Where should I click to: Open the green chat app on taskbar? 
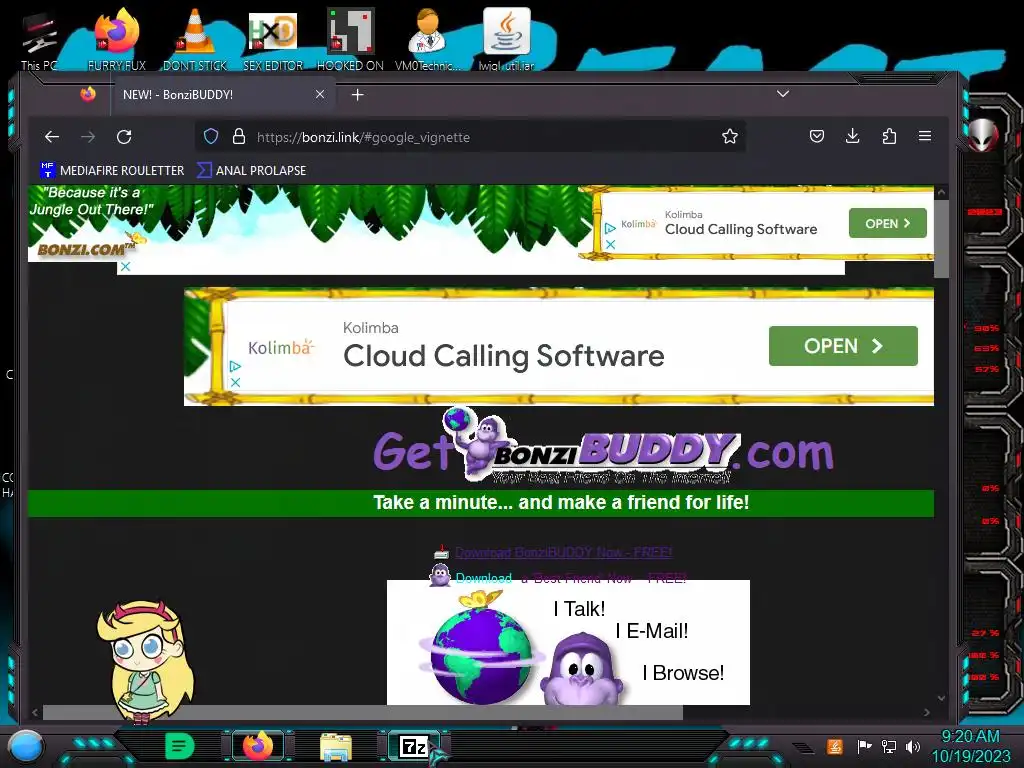pyautogui.click(x=179, y=746)
